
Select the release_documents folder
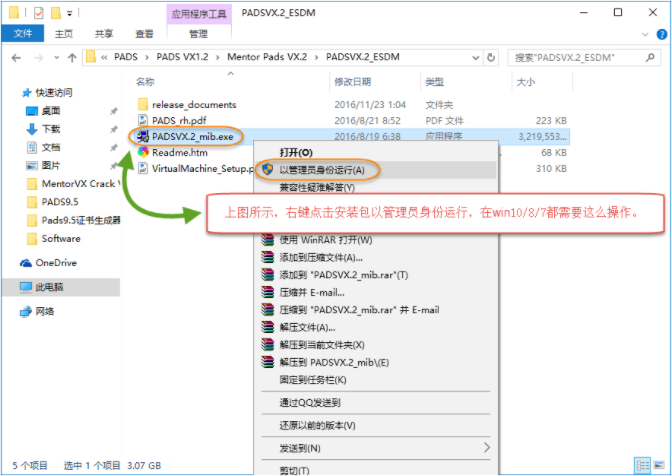click(194, 105)
